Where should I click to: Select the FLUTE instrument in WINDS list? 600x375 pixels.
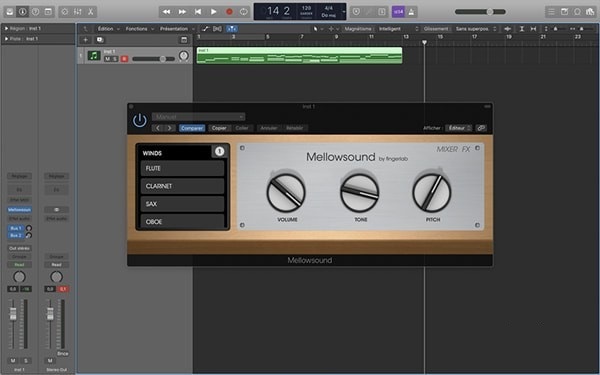coord(182,168)
